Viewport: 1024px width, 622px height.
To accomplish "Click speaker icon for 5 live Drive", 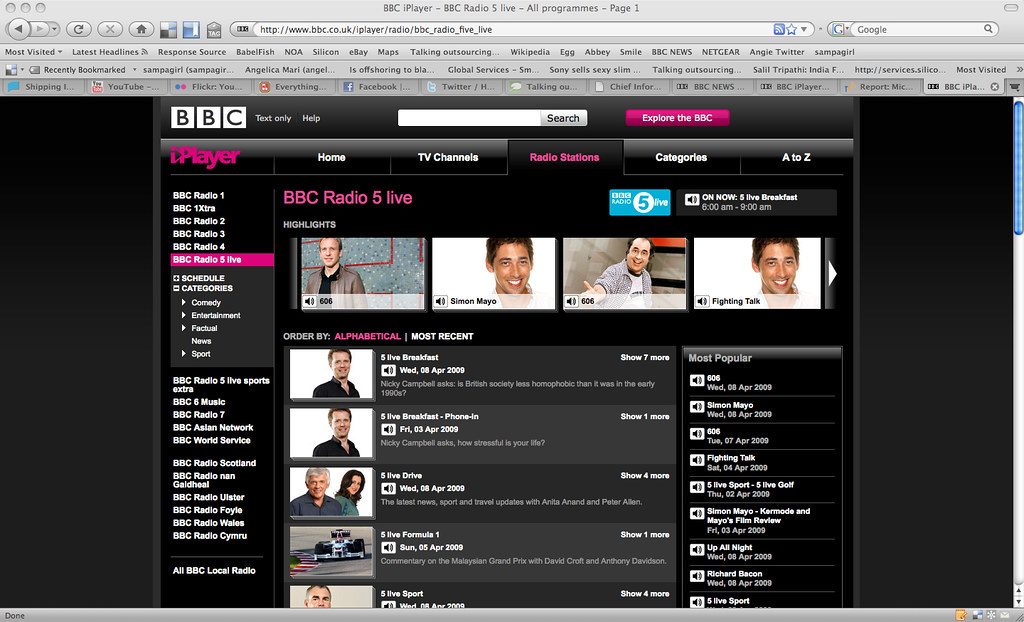I will coord(389,488).
